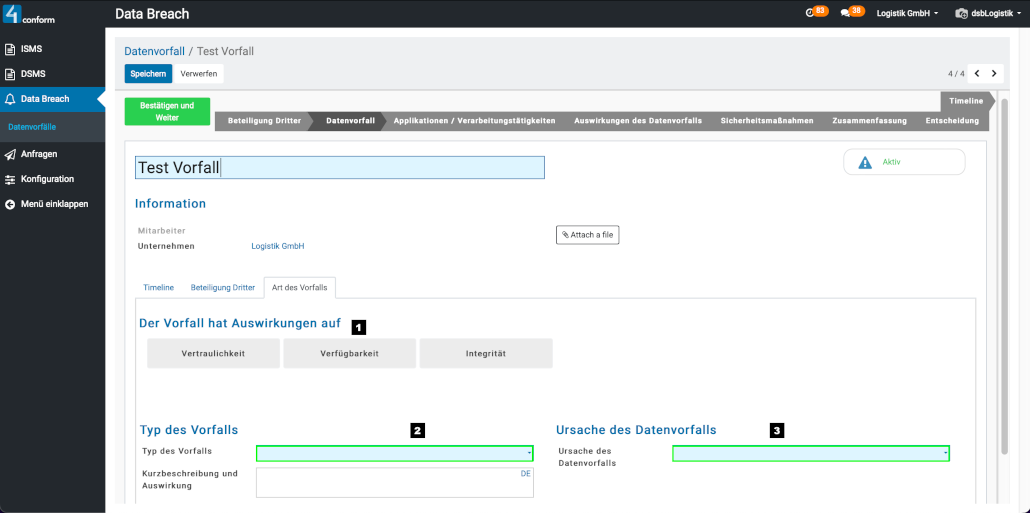
Task: Expand the Ursache des Datenvorfalls dropdown
Action: pyautogui.click(x=810, y=453)
